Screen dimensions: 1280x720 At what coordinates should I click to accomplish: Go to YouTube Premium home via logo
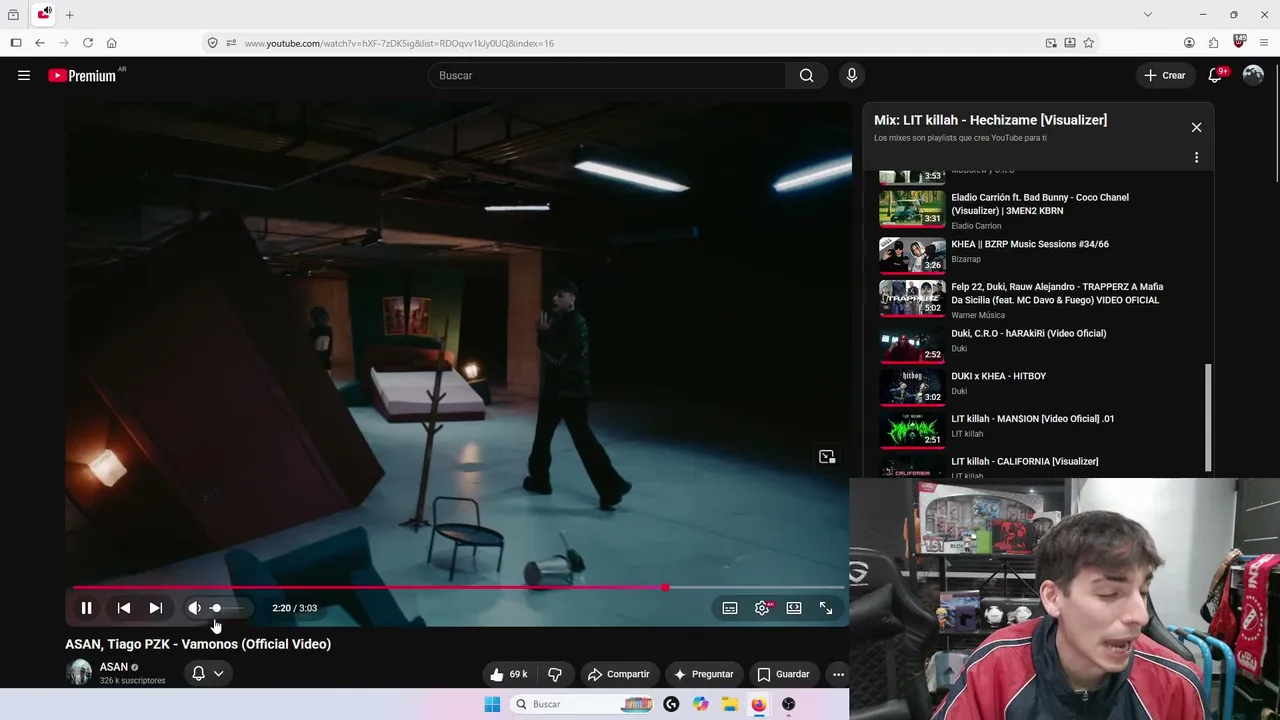pyautogui.click(x=83, y=76)
